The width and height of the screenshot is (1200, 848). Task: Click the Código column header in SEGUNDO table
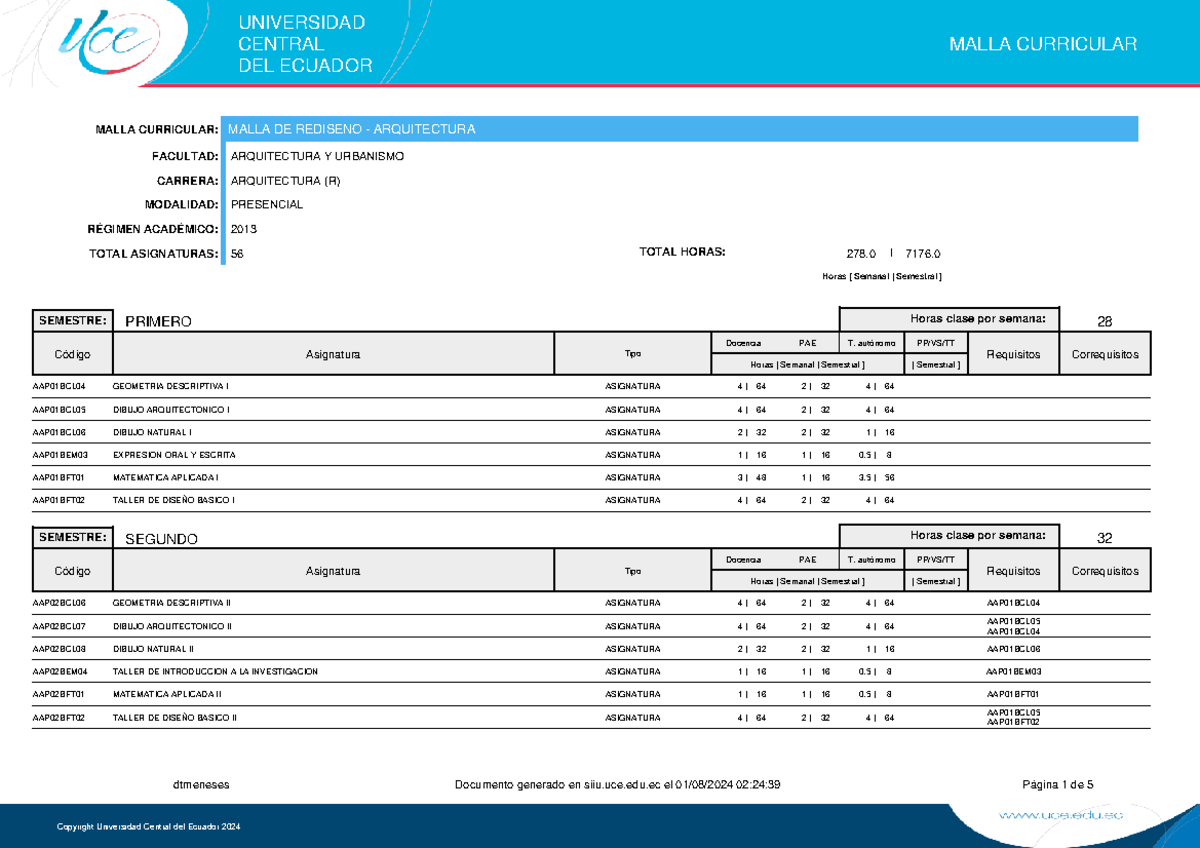pyautogui.click(x=73, y=571)
